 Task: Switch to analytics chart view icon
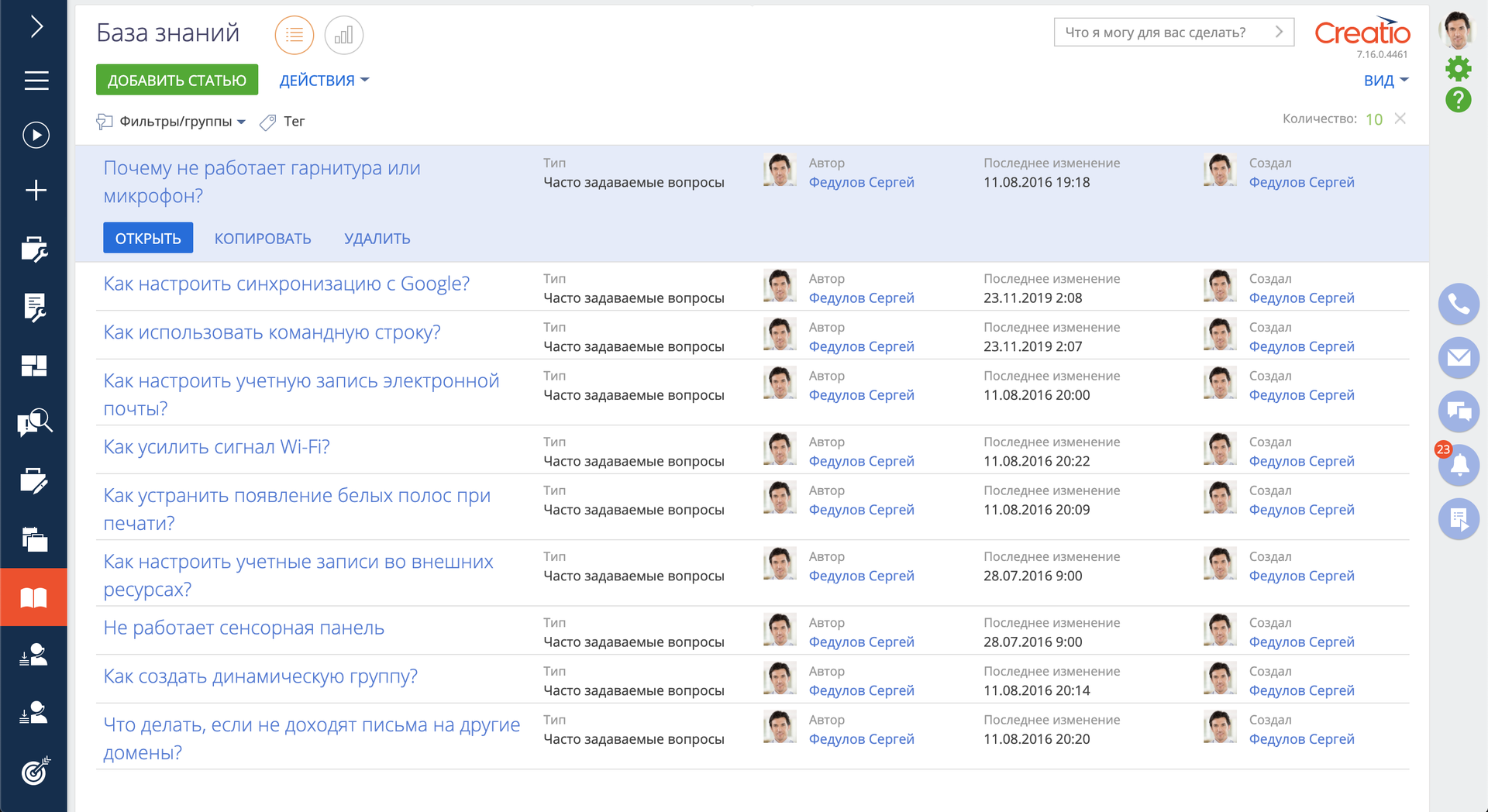[344, 36]
